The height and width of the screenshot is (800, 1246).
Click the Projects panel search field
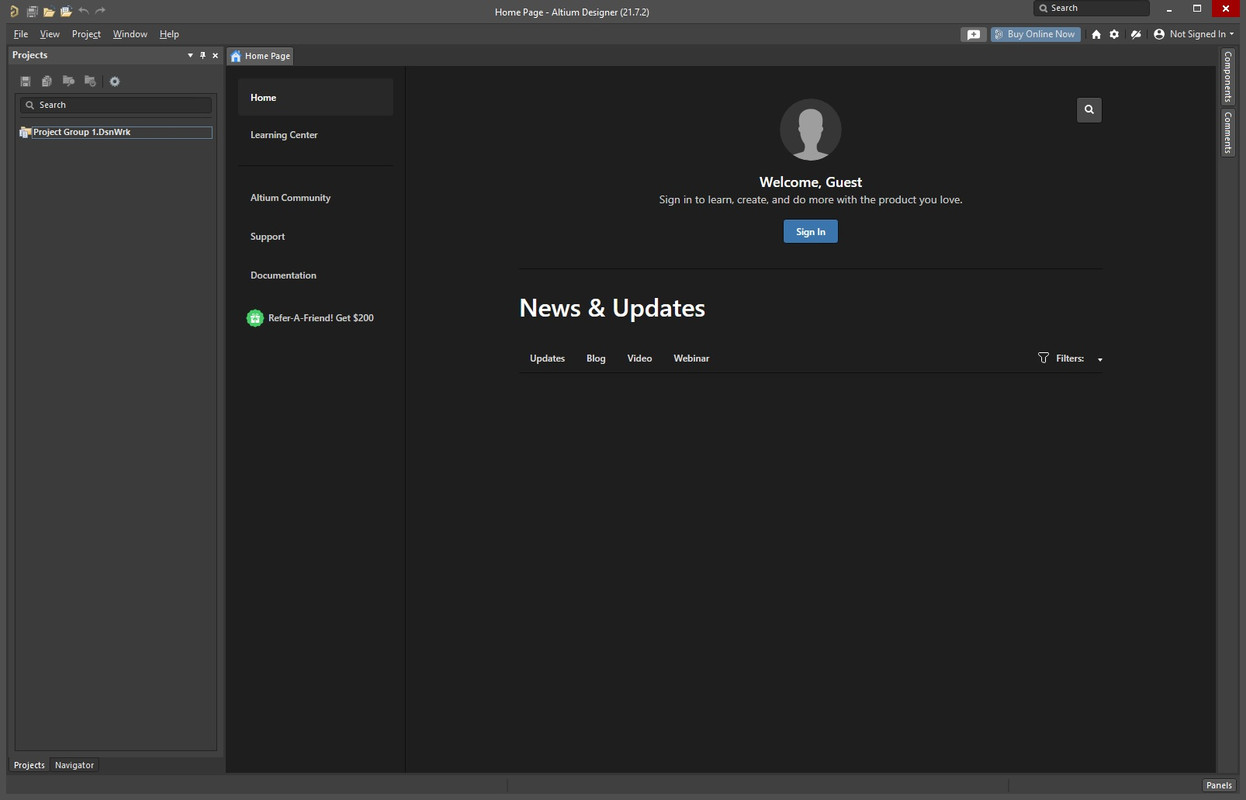pyautogui.click(x=116, y=105)
